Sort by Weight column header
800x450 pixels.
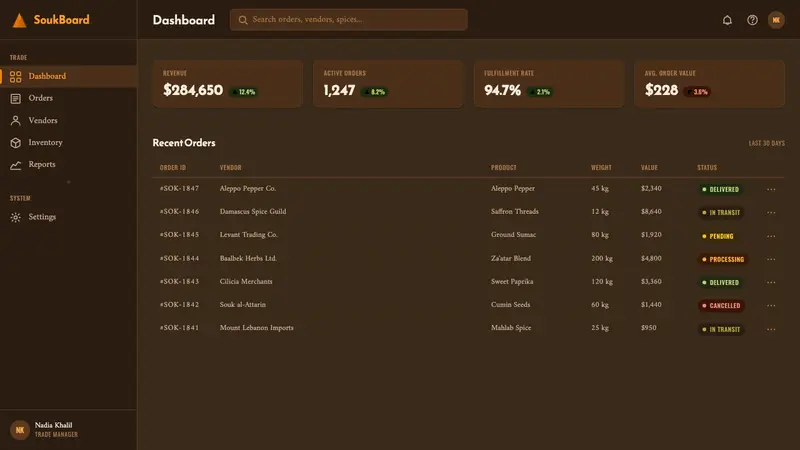pos(601,167)
